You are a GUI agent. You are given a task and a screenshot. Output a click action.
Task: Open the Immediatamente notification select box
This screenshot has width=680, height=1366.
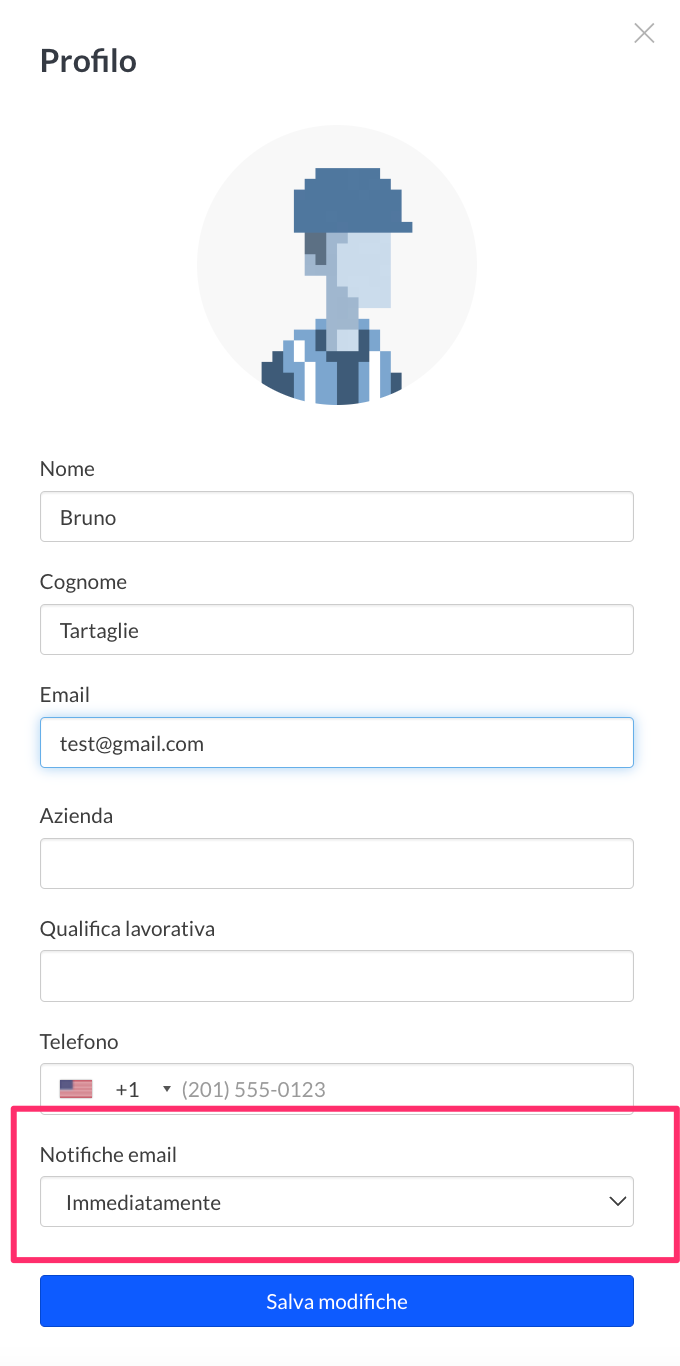[x=337, y=1202]
